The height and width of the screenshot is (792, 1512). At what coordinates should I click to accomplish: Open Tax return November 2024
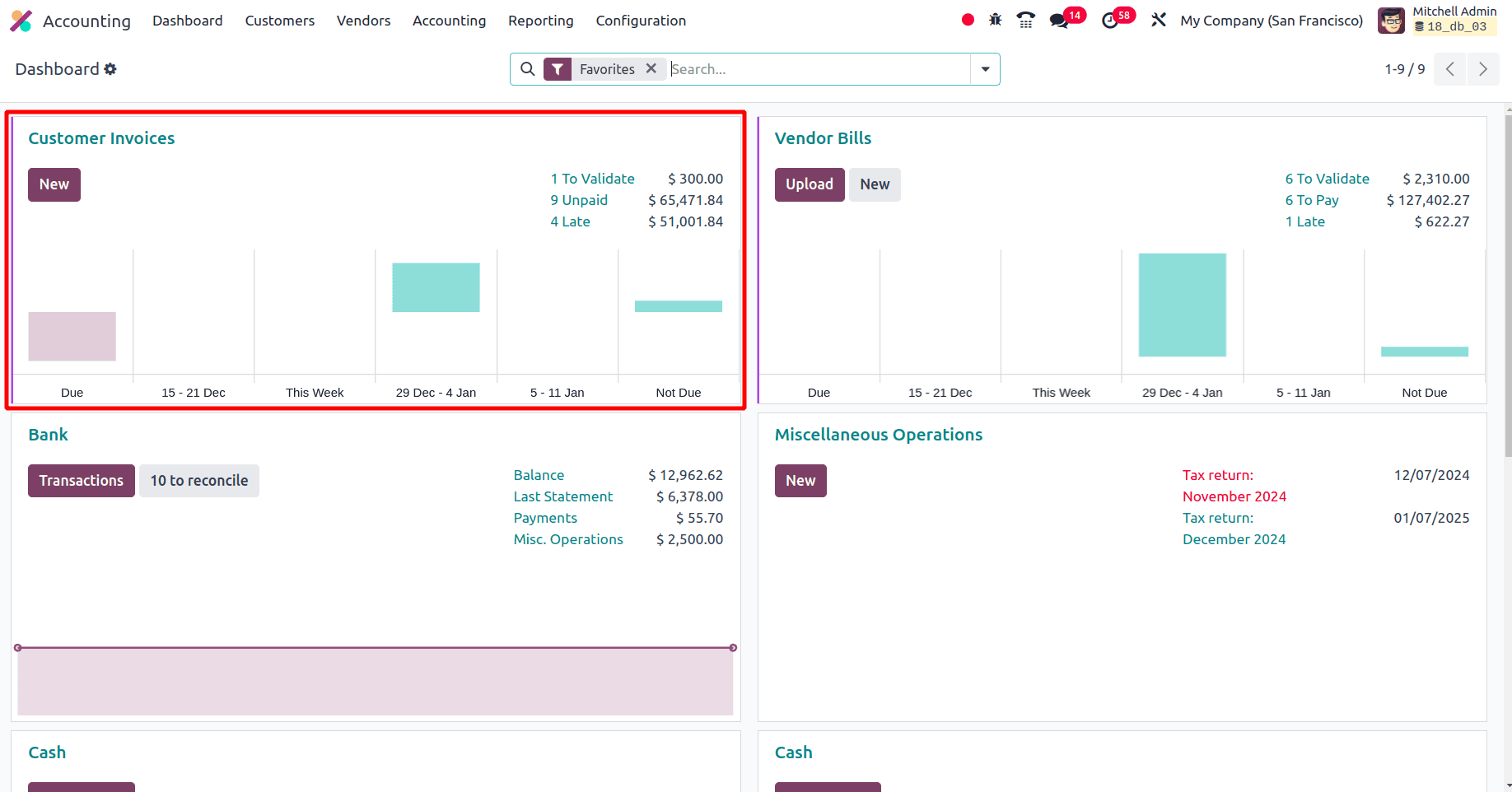(x=1234, y=486)
